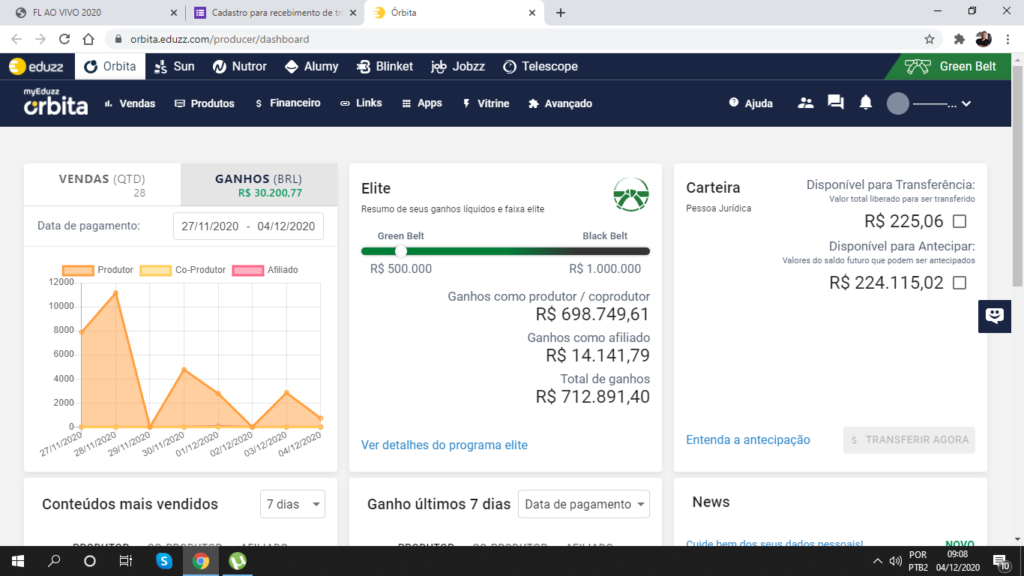The height and width of the screenshot is (576, 1024).
Task: Go back in browser history
Action: [x=16, y=39]
